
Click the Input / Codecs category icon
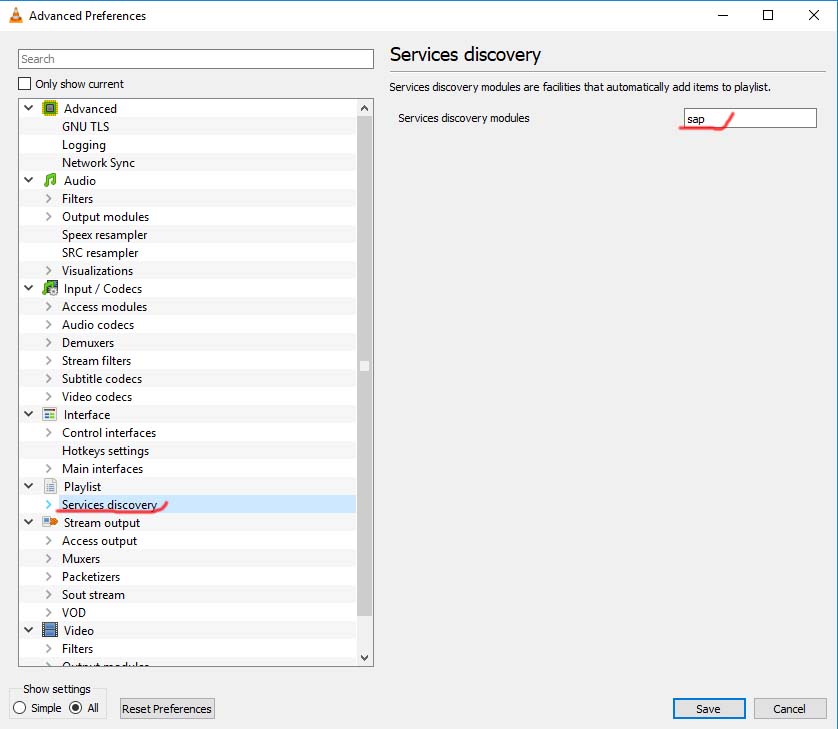pyautogui.click(x=50, y=289)
